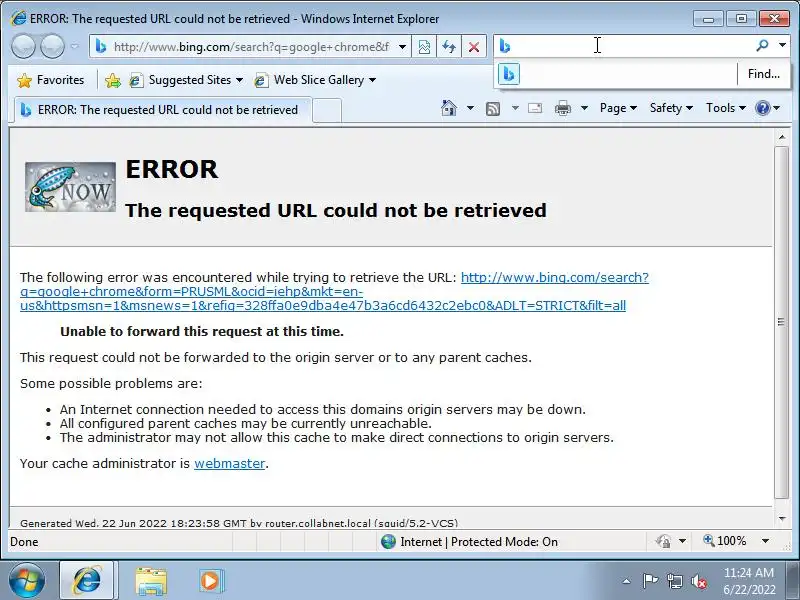Open Windows Explorer folder taskbar icon
The width and height of the screenshot is (800, 600).
coord(151,581)
